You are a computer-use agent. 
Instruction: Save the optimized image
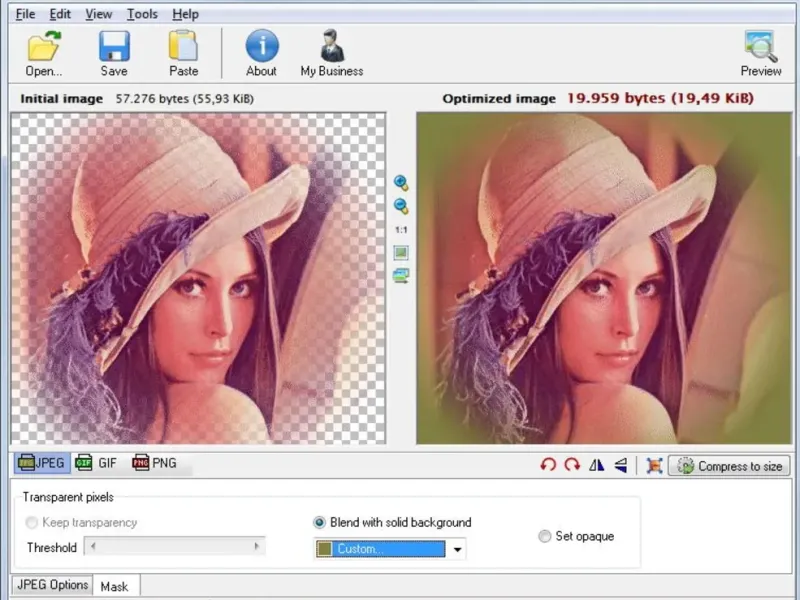pos(114,53)
